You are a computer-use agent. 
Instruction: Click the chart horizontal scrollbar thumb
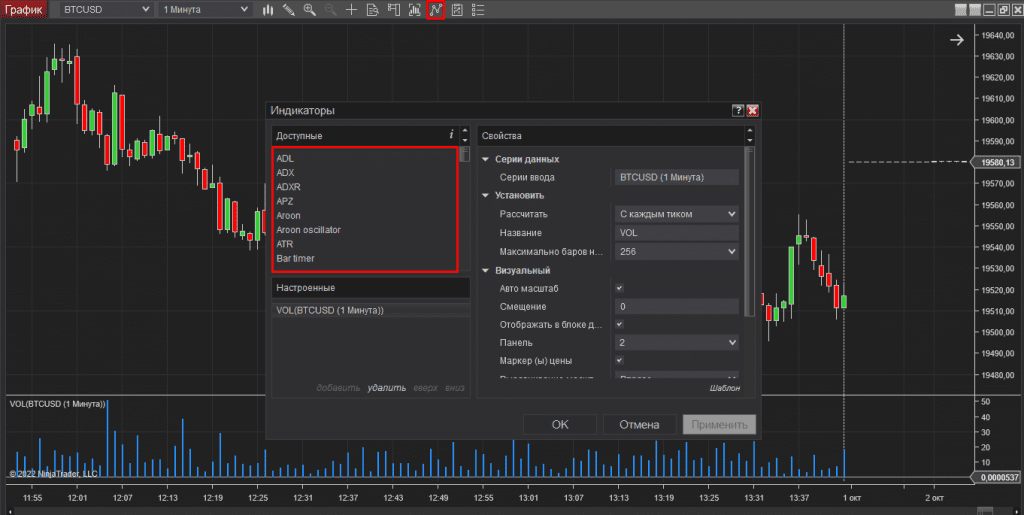click(985, 511)
